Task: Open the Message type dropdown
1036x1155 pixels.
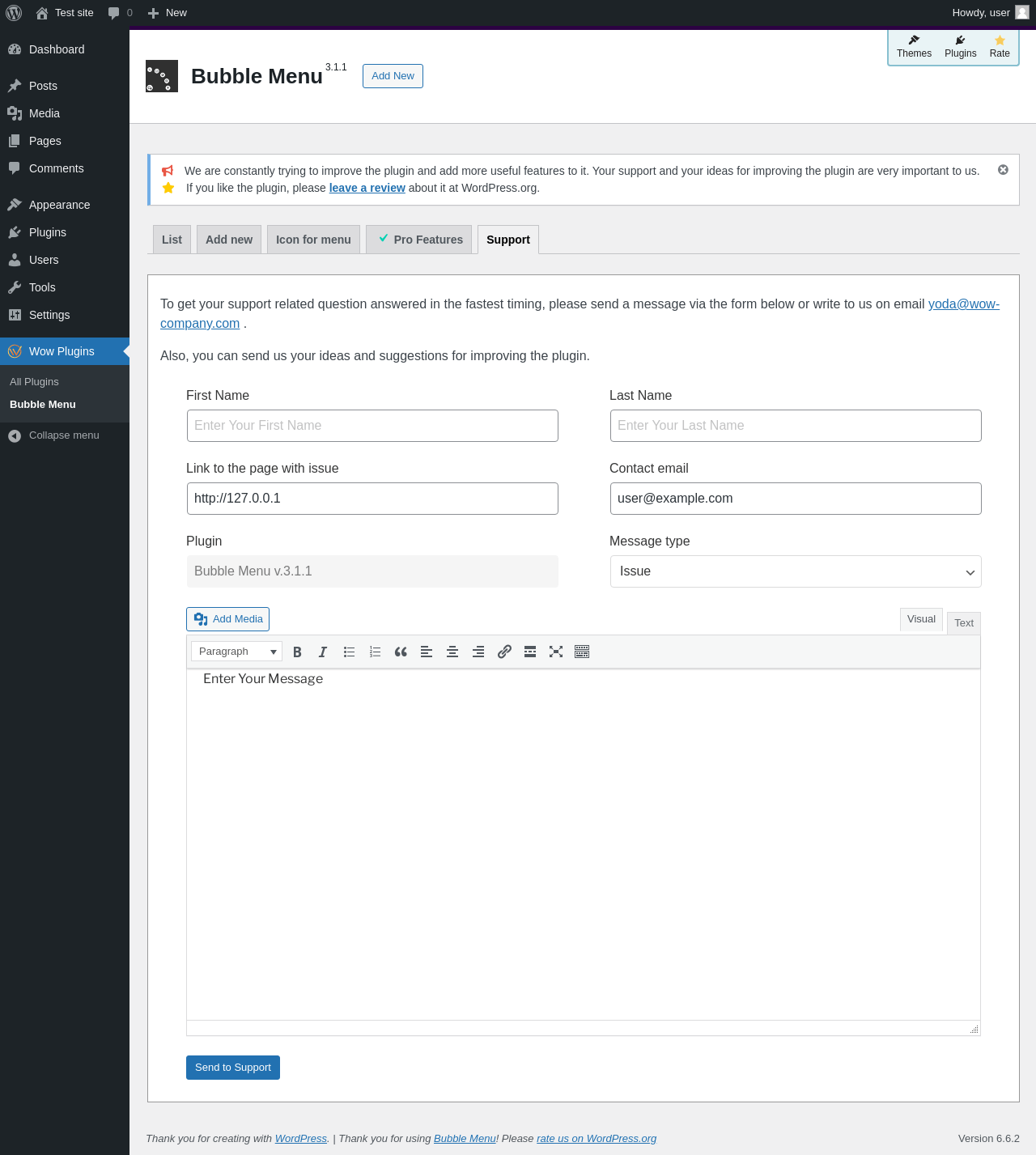Action: [796, 571]
